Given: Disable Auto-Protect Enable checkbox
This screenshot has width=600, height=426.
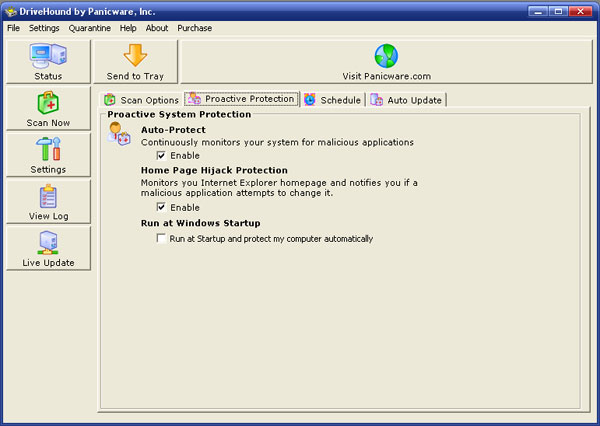Looking at the screenshot, I should (x=161, y=155).
